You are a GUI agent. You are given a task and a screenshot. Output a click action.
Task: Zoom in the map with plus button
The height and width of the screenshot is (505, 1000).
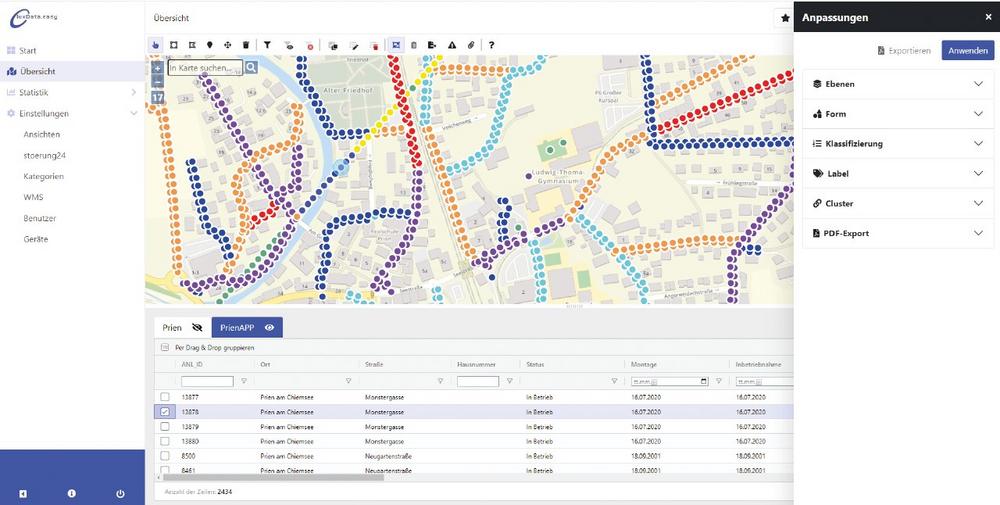pos(157,69)
